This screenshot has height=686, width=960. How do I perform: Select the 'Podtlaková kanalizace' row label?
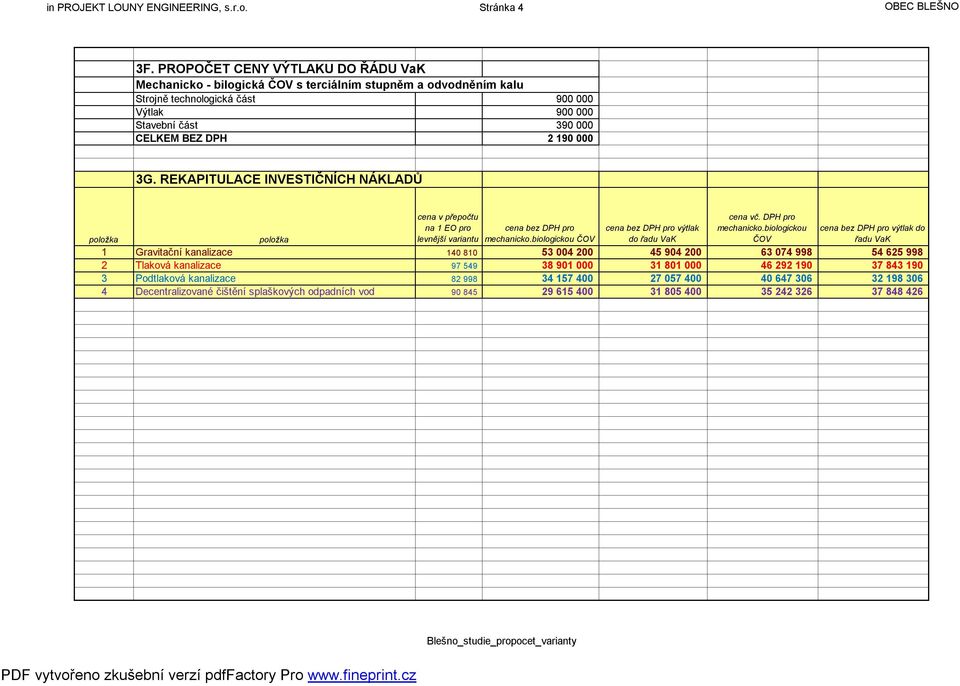click(186, 279)
